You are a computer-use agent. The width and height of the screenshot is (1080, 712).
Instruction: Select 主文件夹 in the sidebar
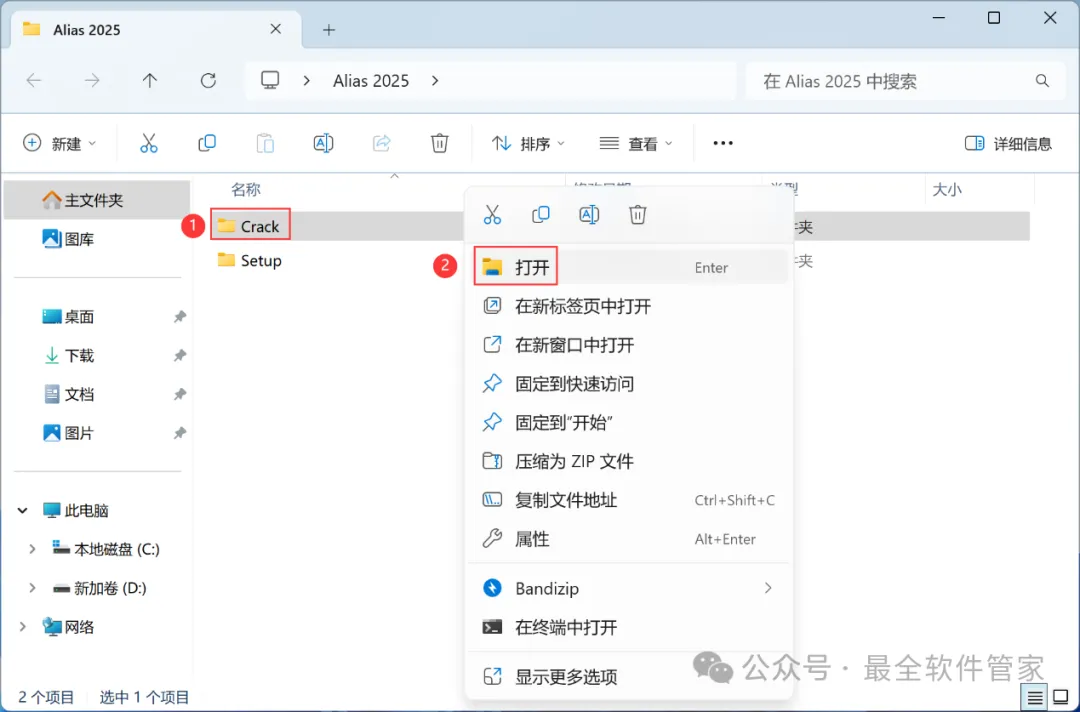point(96,200)
